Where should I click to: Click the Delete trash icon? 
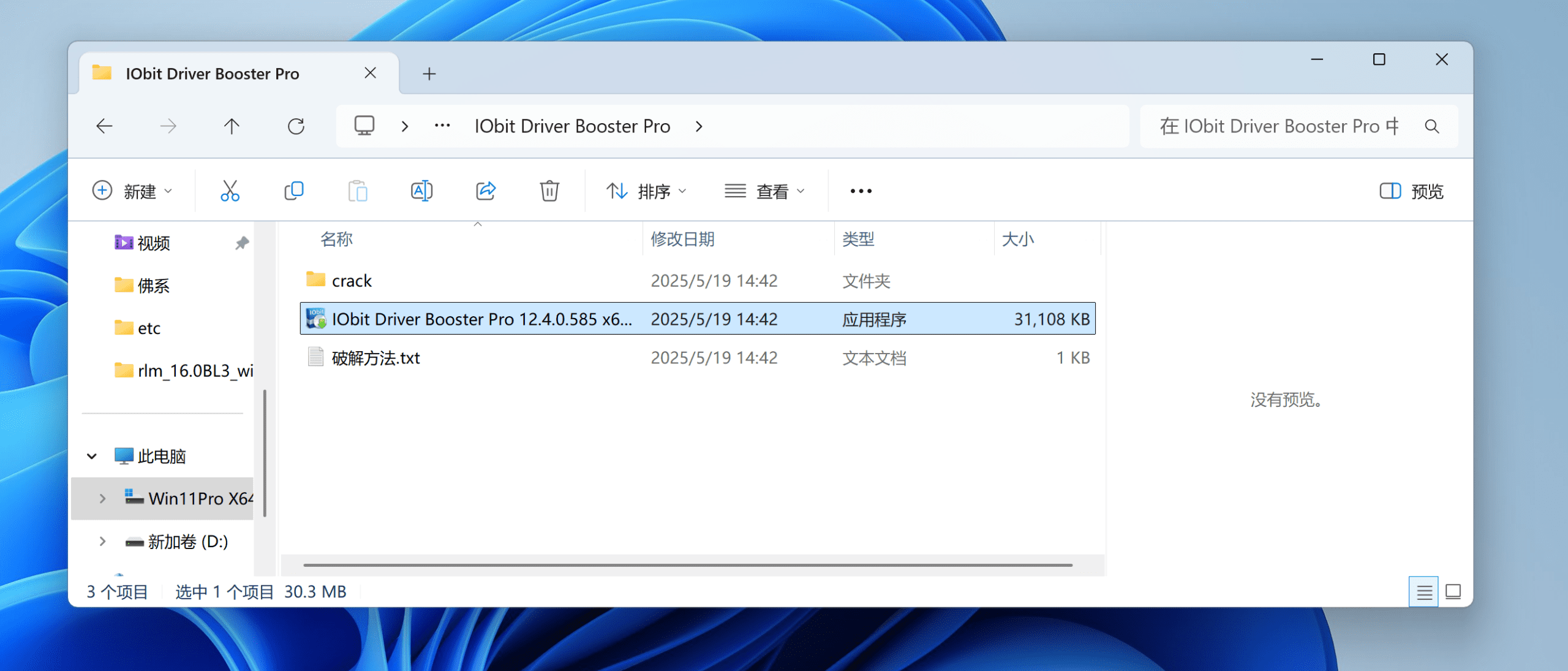coord(549,191)
